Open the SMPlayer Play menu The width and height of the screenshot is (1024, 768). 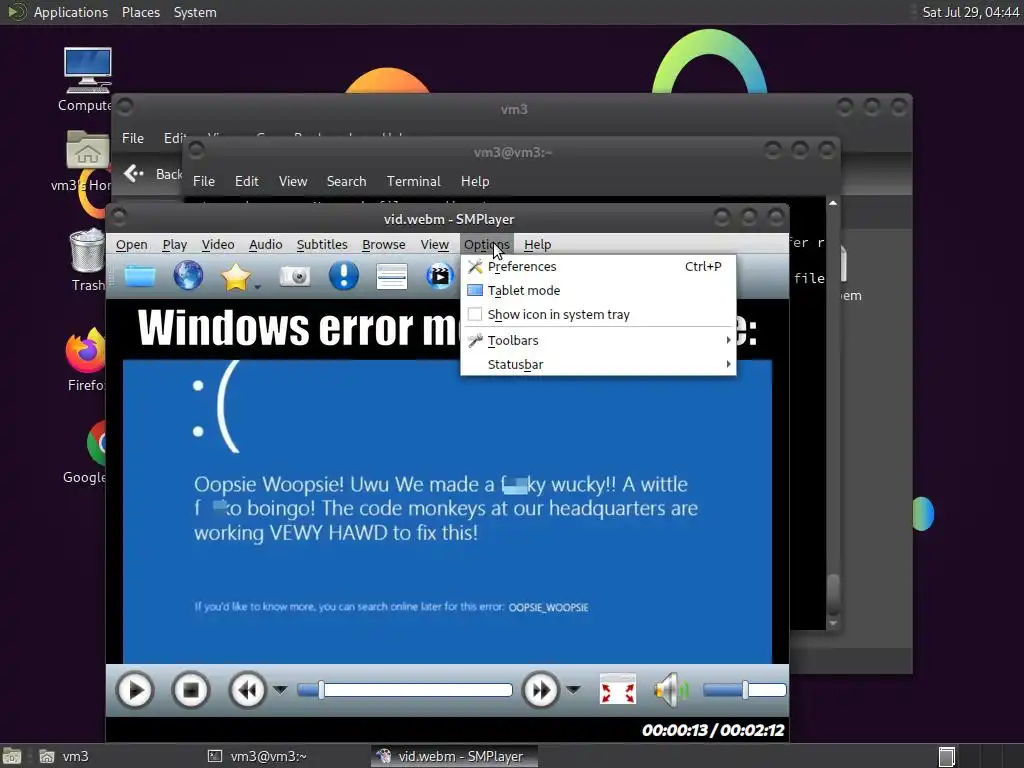coord(174,244)
